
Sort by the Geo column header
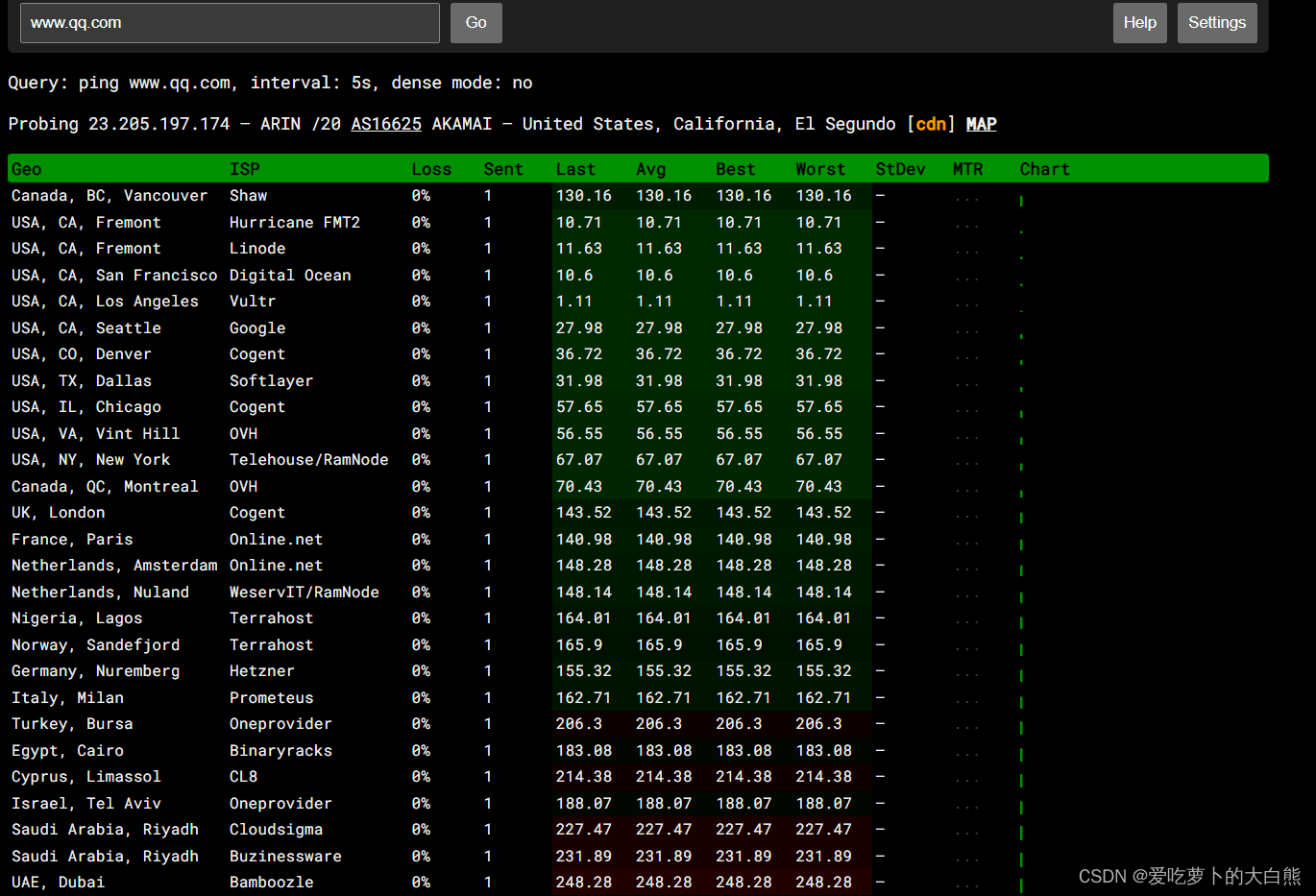26,169
